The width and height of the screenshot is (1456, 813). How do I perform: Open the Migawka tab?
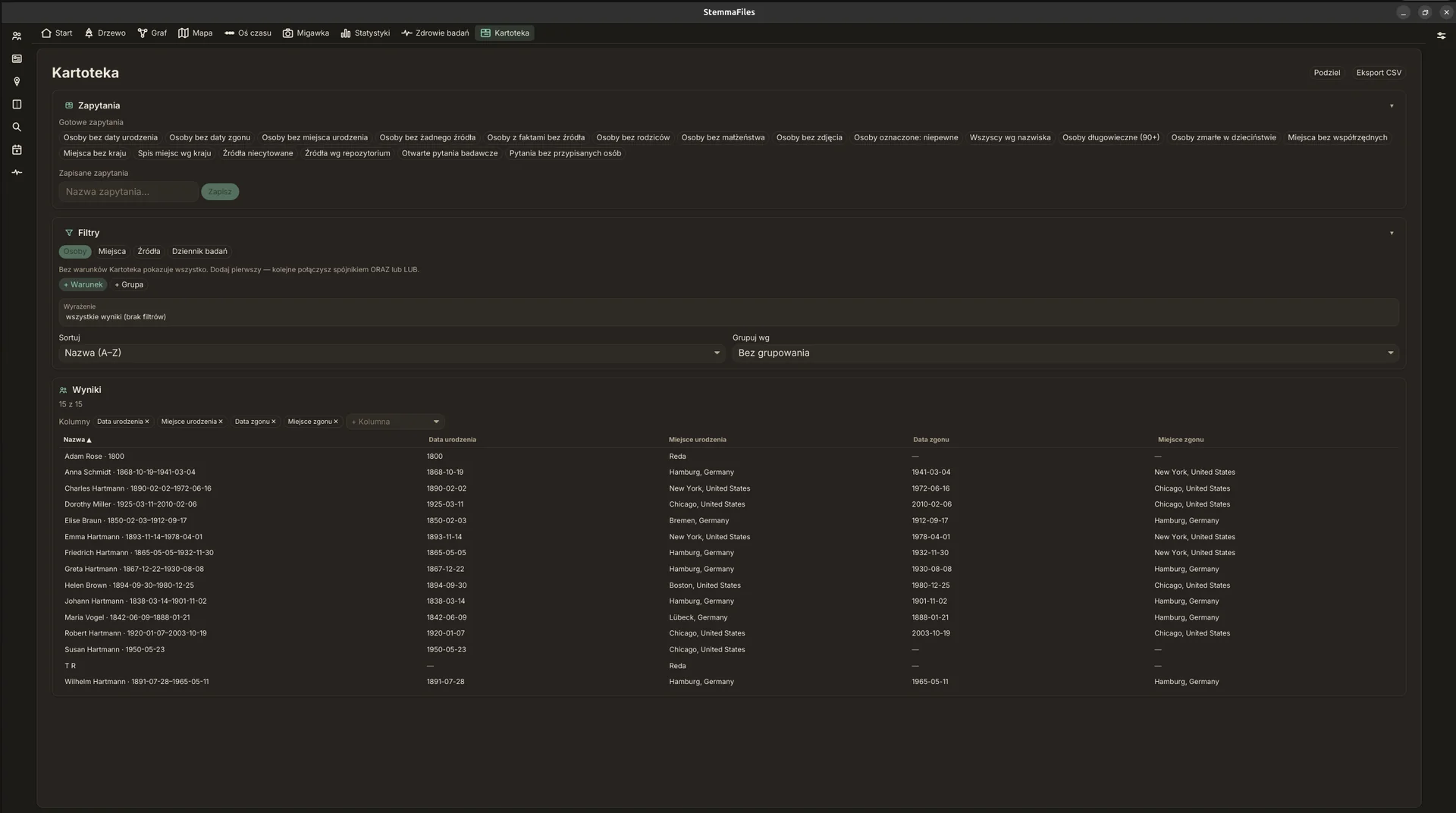point(306,33)
